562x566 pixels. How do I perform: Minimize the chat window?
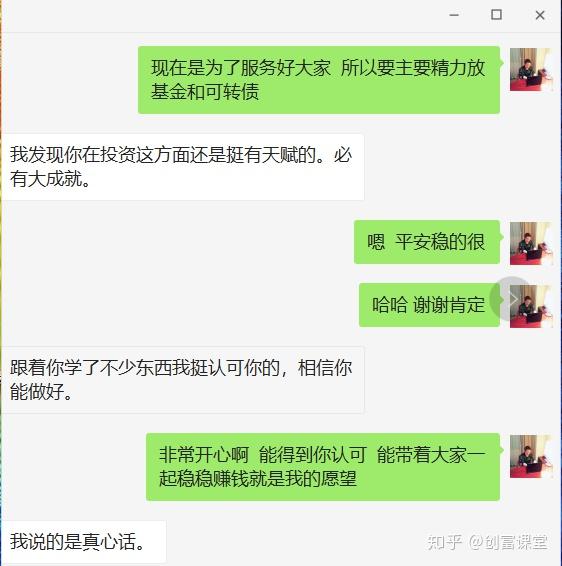tap(454, 15)
